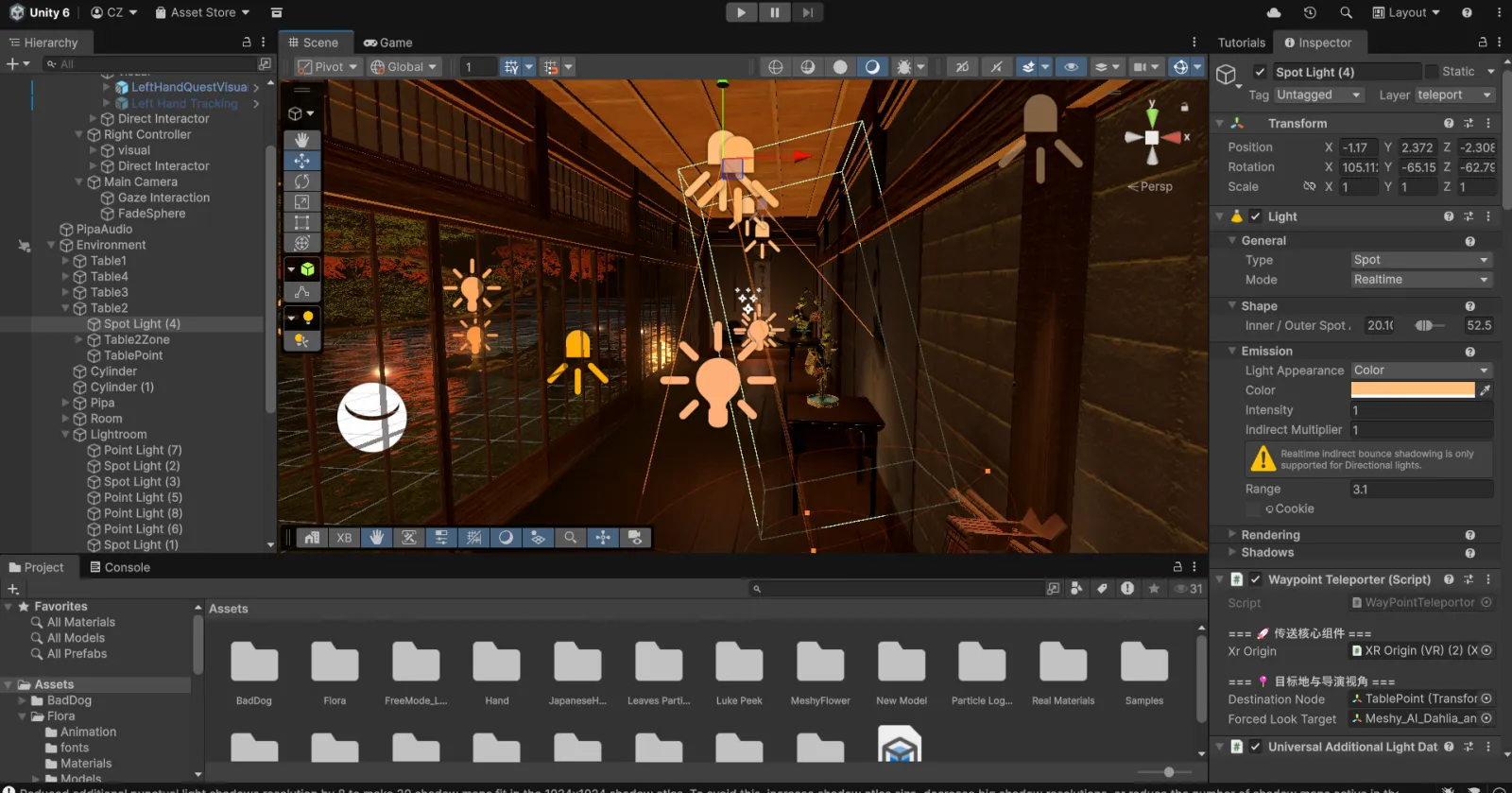Viewport: 1512px width, 793px height.
Task: Open the Layout dropdown button
Action: pos(1405,12)
